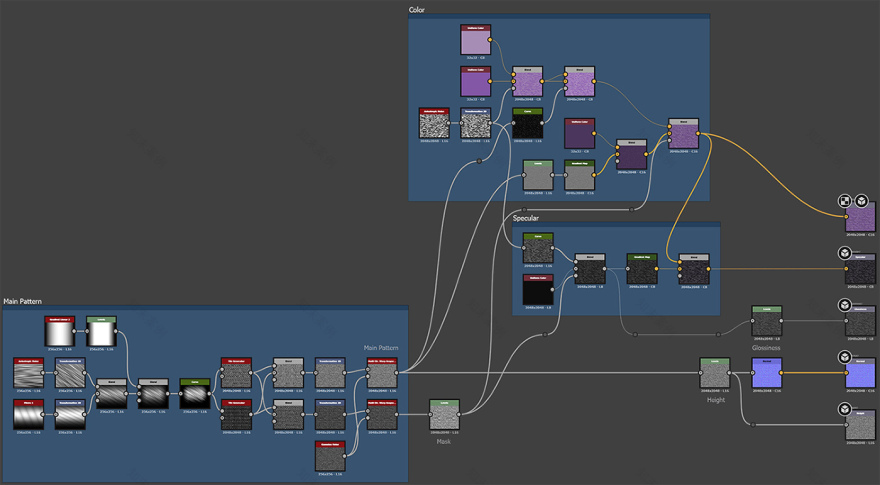Click the 3D cube icon on color output node
880x485 pixels.
[860, 201]
